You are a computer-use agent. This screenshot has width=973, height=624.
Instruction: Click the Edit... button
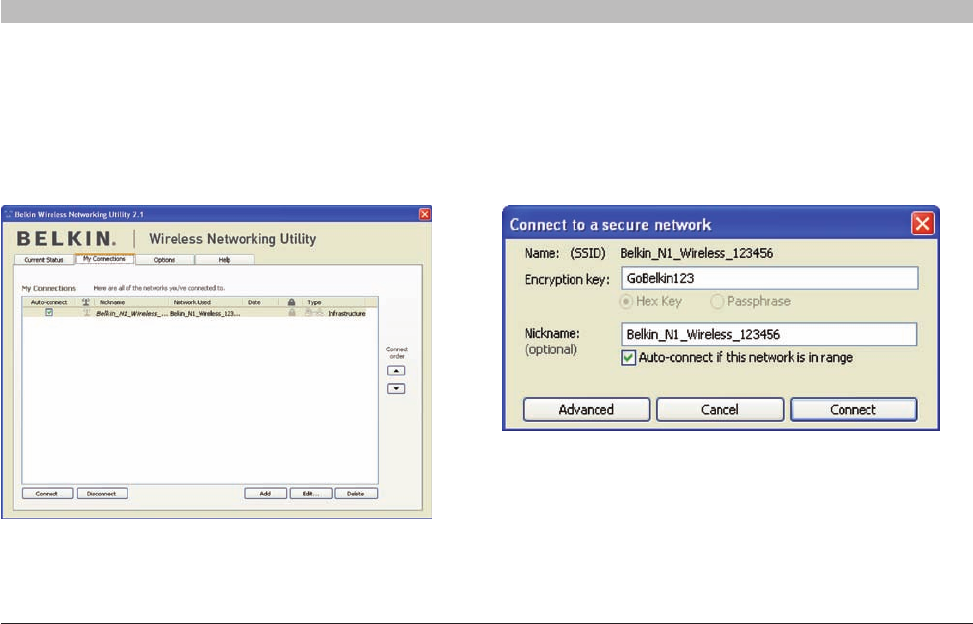coord(311,494)
